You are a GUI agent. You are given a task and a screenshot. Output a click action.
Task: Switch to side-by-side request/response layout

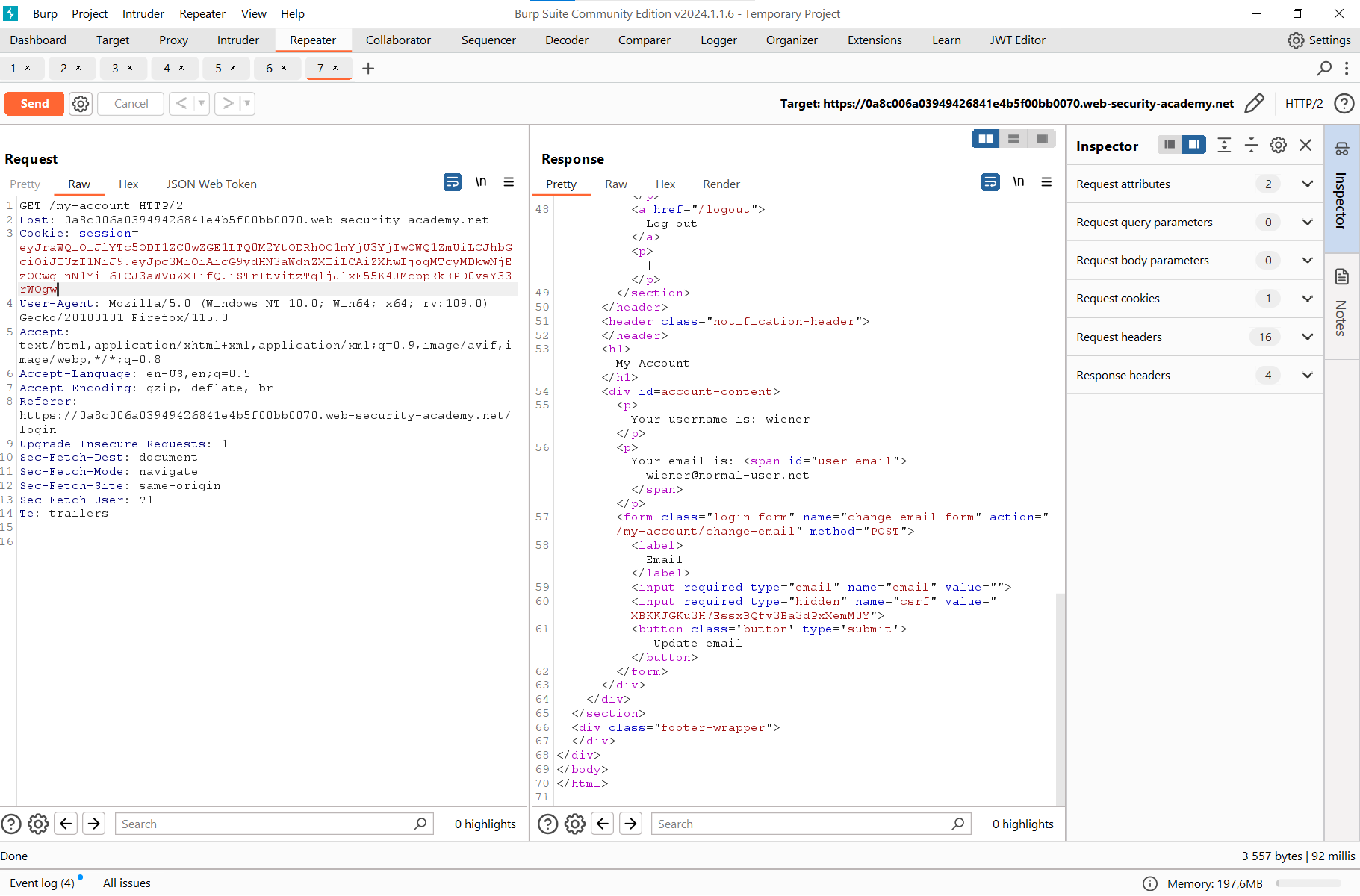[985, 139]
